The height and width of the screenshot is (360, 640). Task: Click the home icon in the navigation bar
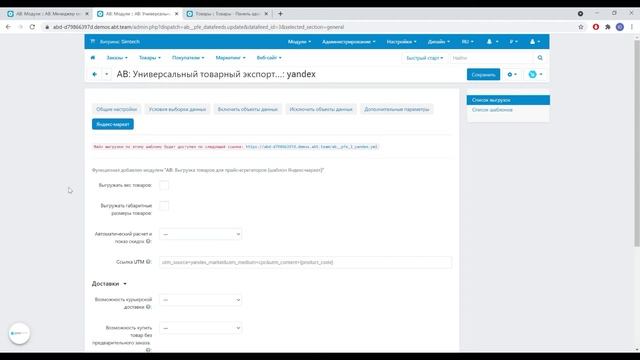click(93, 58)
